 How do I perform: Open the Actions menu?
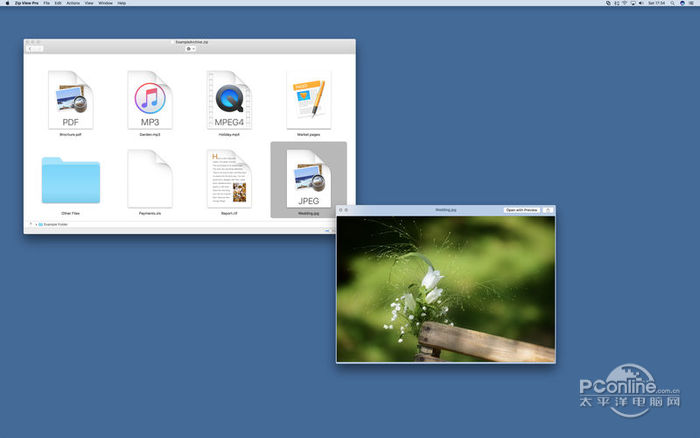click(x=73, y=3)
